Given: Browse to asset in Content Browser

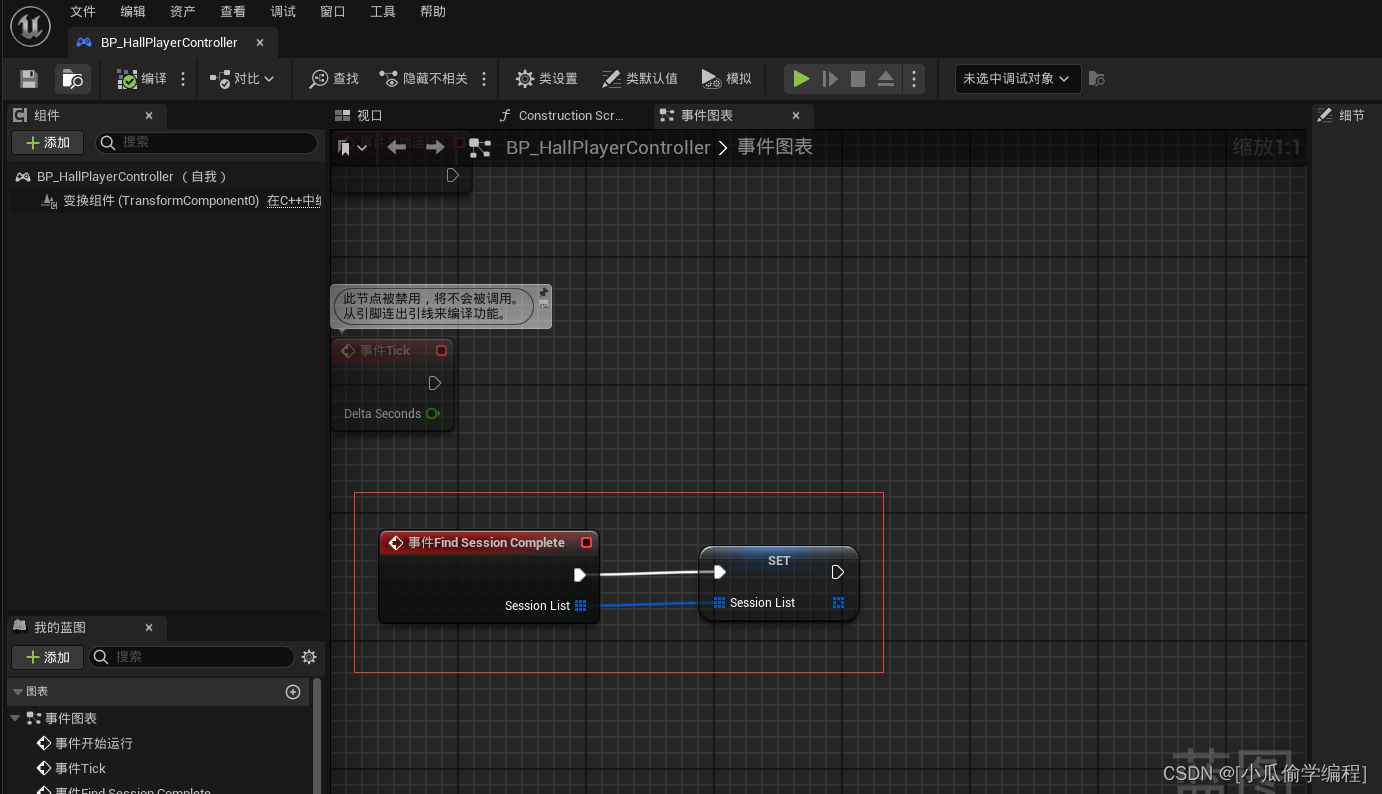Looking at the screenshot, I should pyautogui.click(x=72, y=78).
